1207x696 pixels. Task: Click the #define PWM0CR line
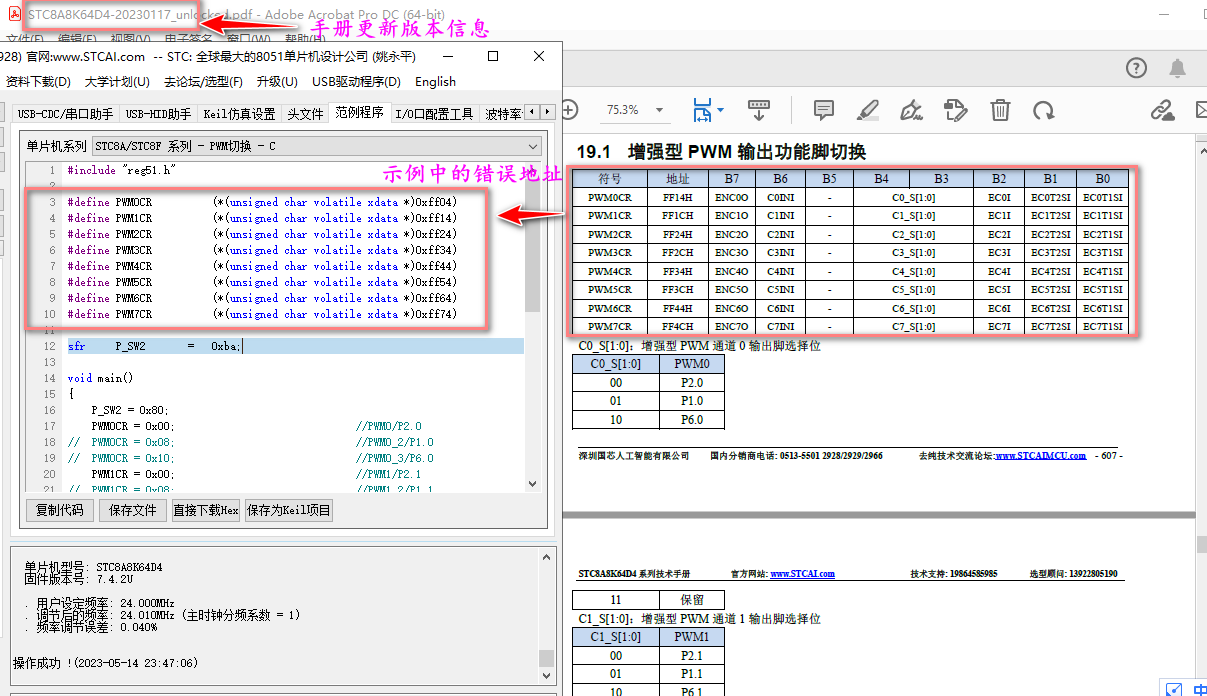click(x=262, y=202)
